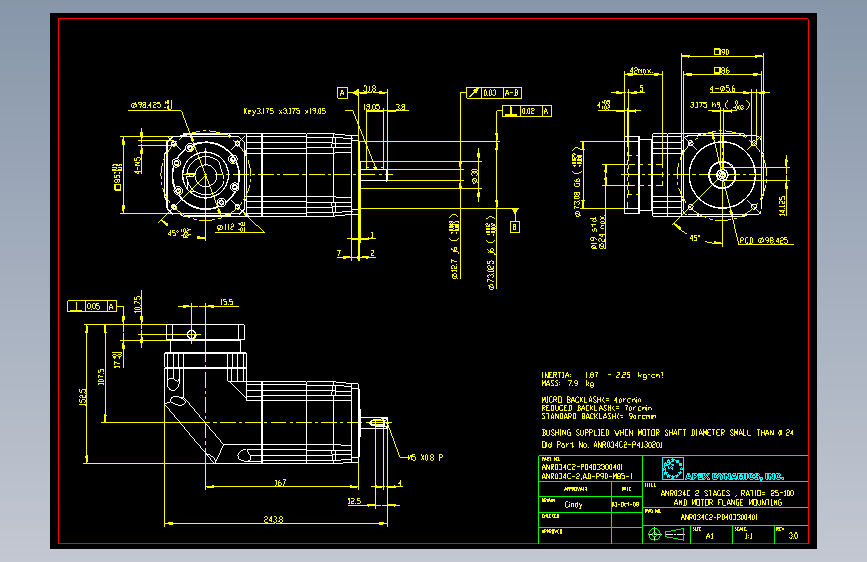Select the □85 flange dimension
This screenshot has width=867, height=562.
pos(117,177)
